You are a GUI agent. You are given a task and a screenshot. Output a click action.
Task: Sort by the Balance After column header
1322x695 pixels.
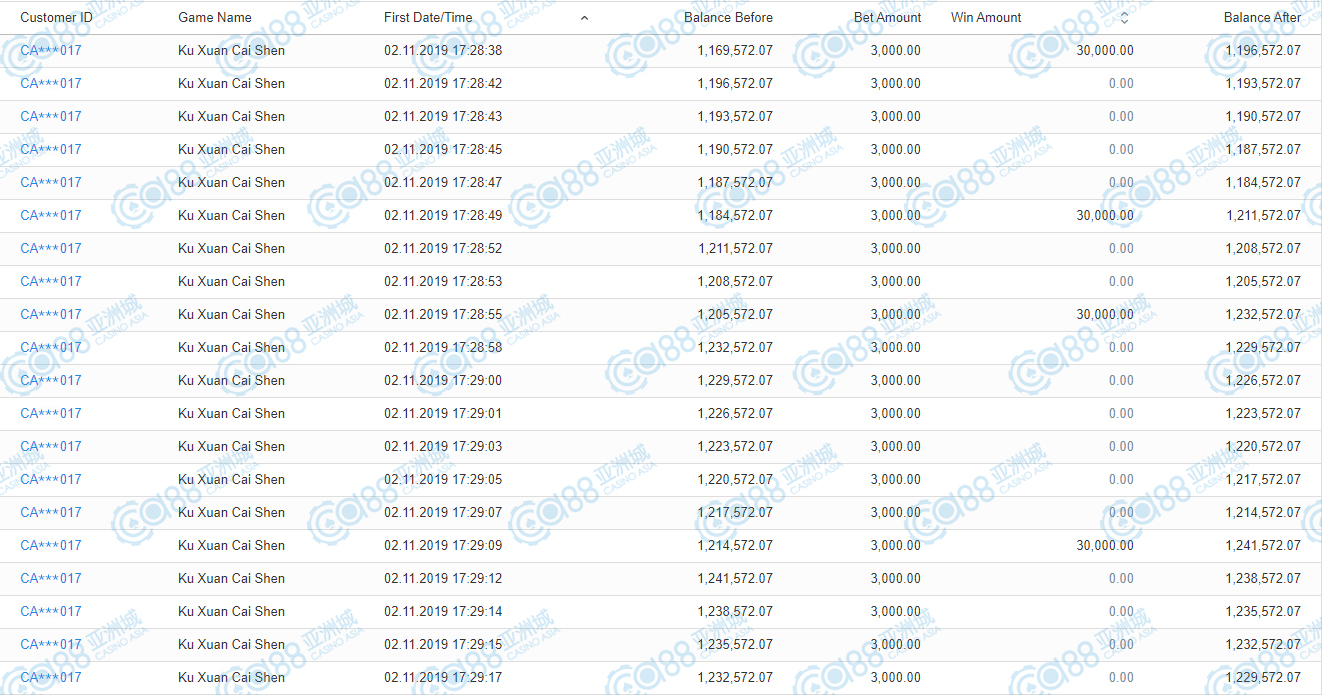[1263, 18]
